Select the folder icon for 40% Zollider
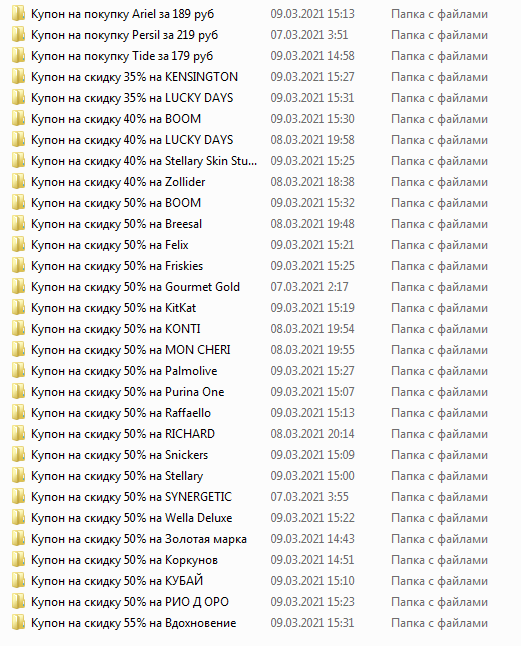 pyautogui.click(x=19, y=182)
